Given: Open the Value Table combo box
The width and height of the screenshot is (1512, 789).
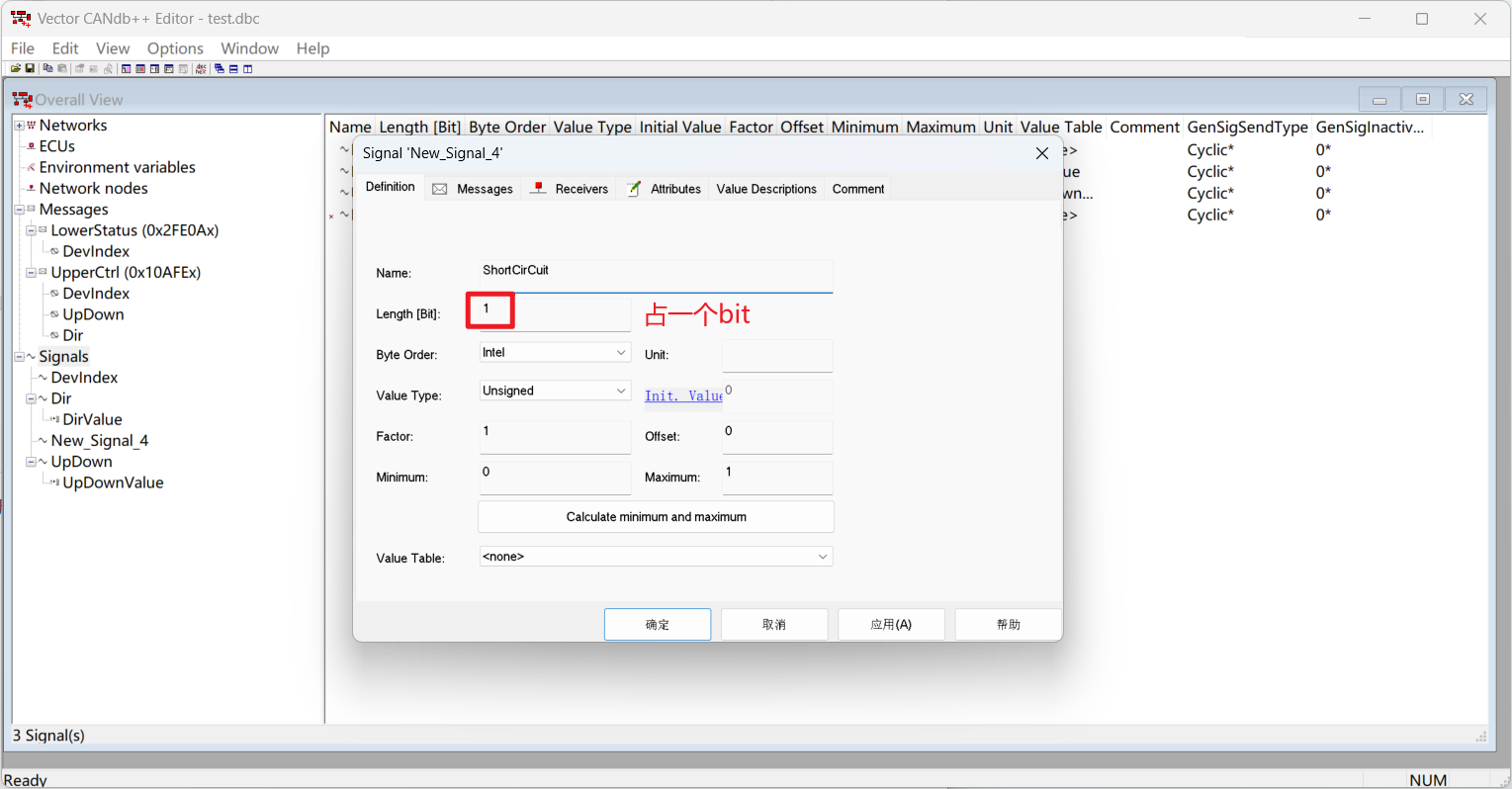Looking at the screenshot, I should [x=822, y=558].
